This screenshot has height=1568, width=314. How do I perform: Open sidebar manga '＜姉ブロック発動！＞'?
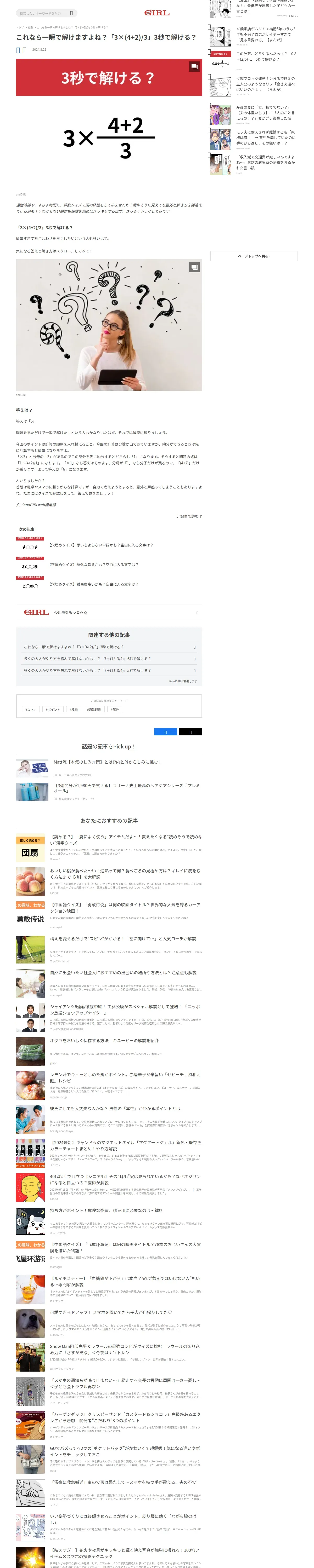pyautogui.click(x=266, y=84)
